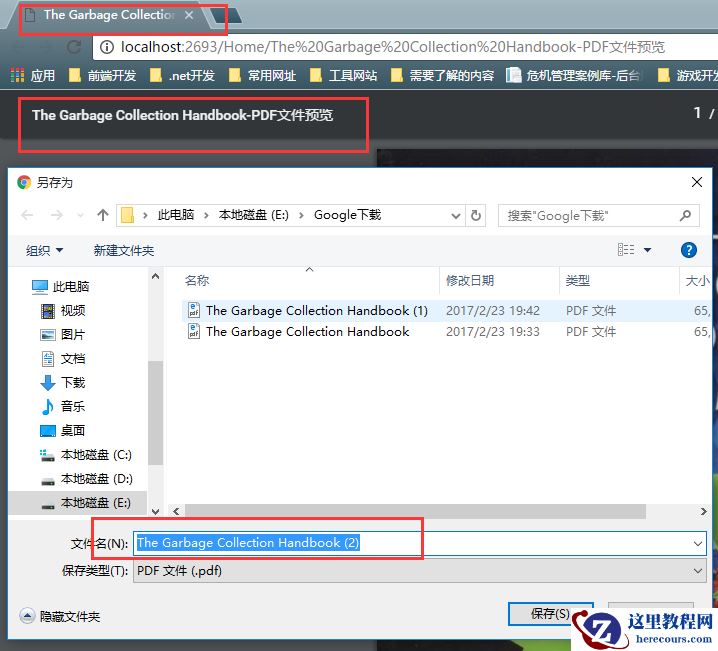Click 此电脑 in the path breadcrumb

click(x=176, y=215)
